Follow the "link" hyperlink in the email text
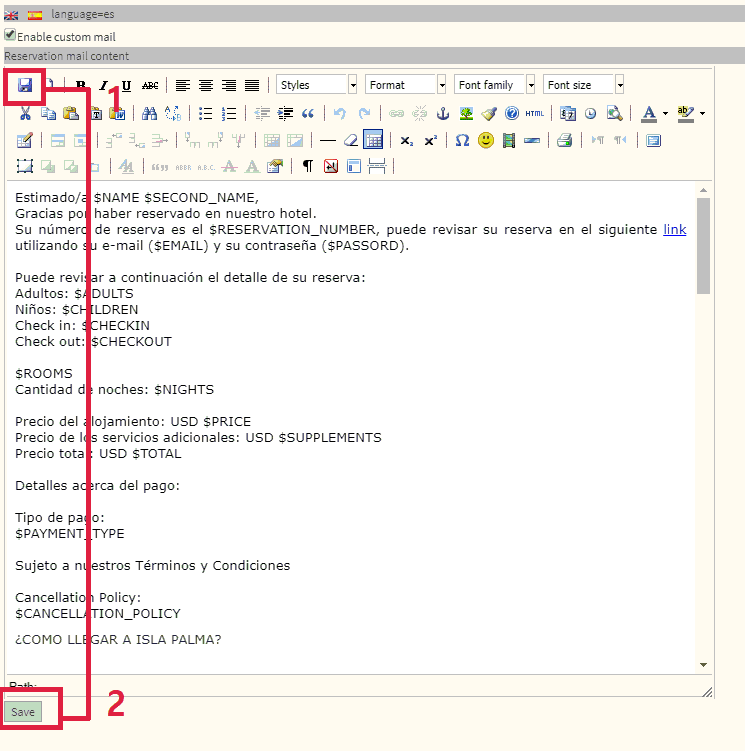Image resolution: width=745 pixels, height=751 pixels. point(675,229)
